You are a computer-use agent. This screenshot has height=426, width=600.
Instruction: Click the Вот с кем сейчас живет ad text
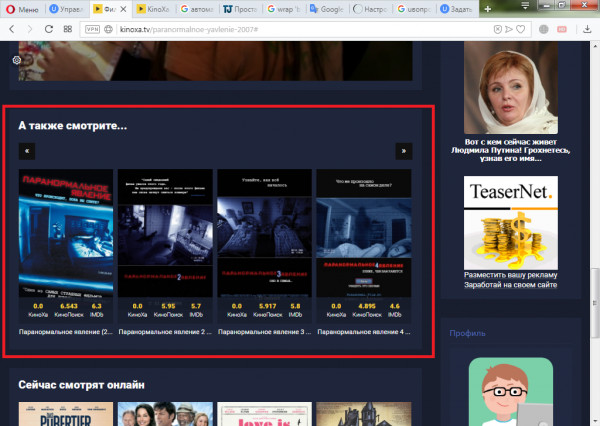click(x=511, y=150)
